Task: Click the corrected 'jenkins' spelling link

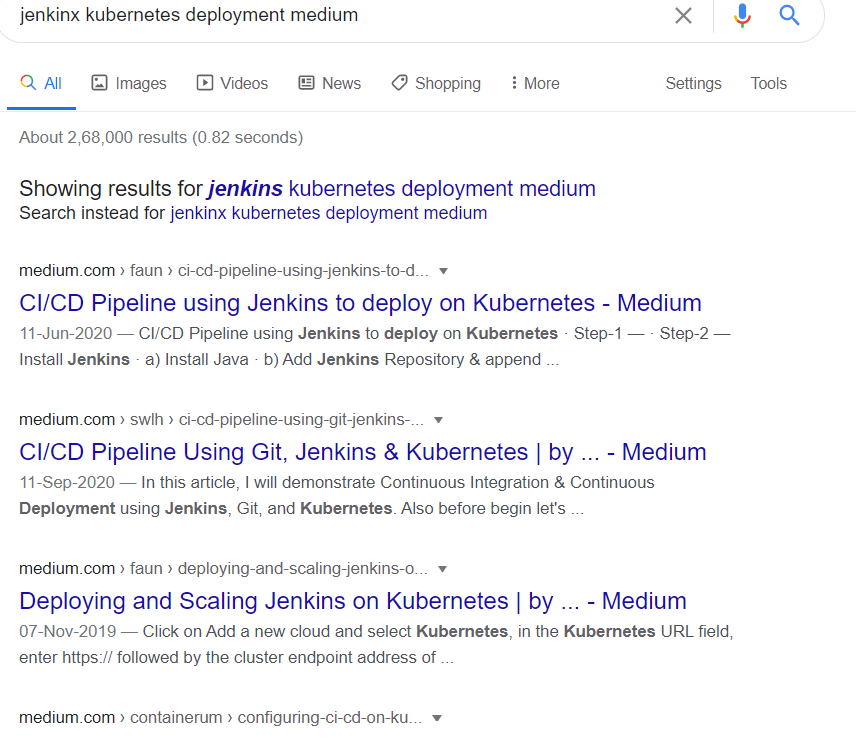Action: [x=245, y=188]
